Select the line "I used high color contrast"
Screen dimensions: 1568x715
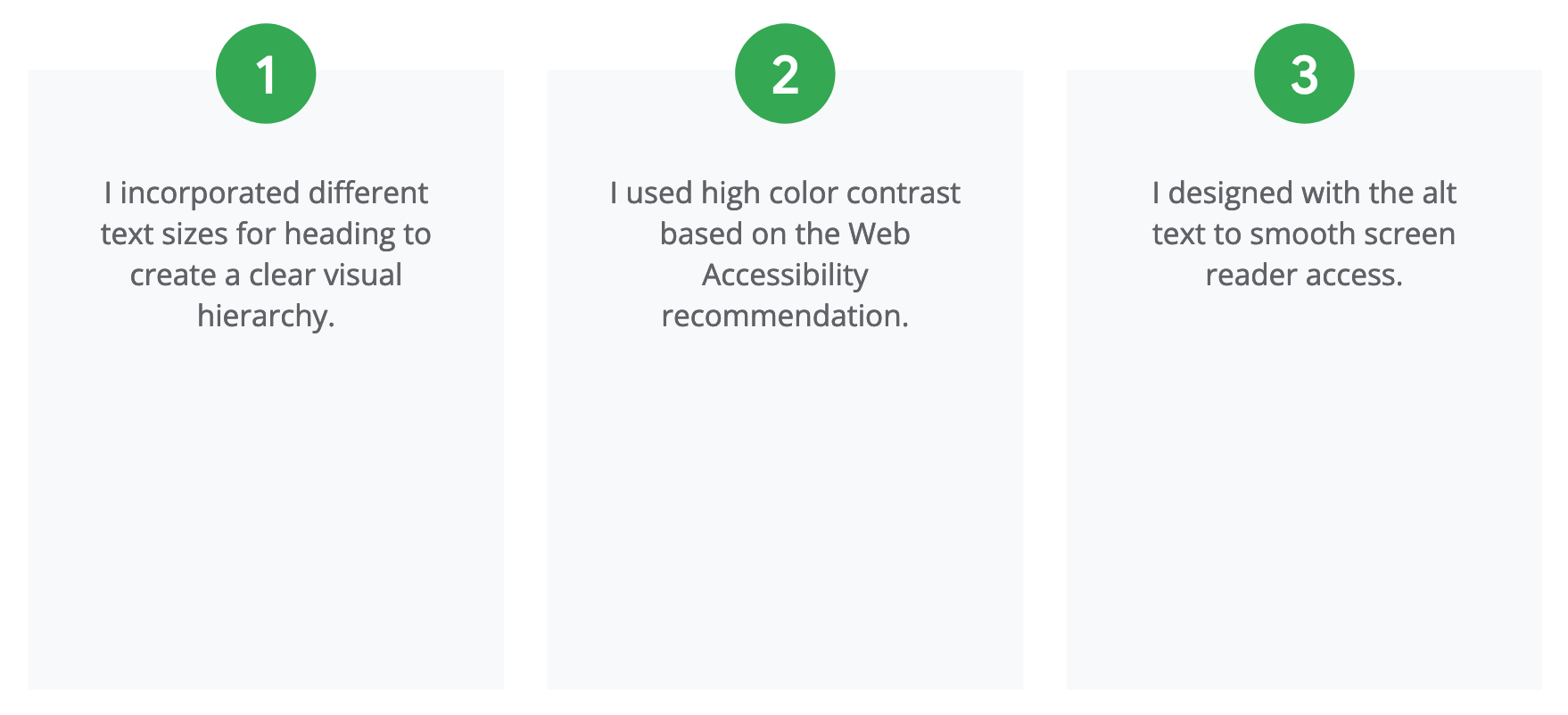(x=785, y=193)
